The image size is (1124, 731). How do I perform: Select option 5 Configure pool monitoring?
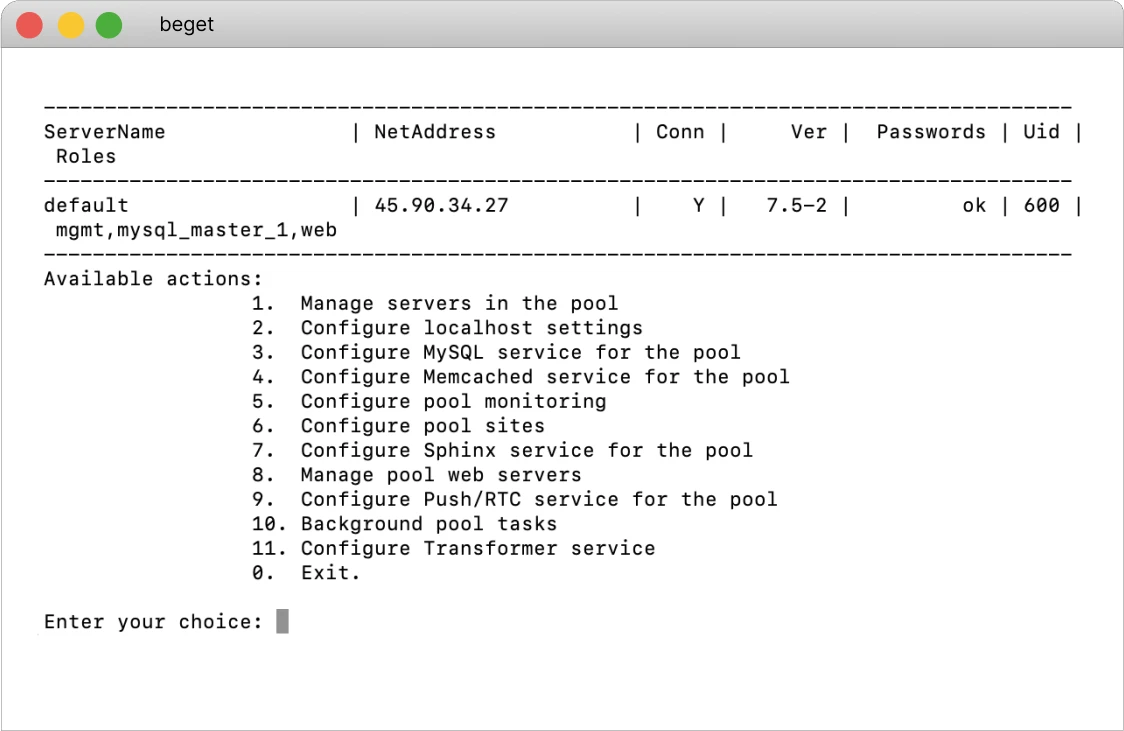pyautogui.click(x=453, y=401)
